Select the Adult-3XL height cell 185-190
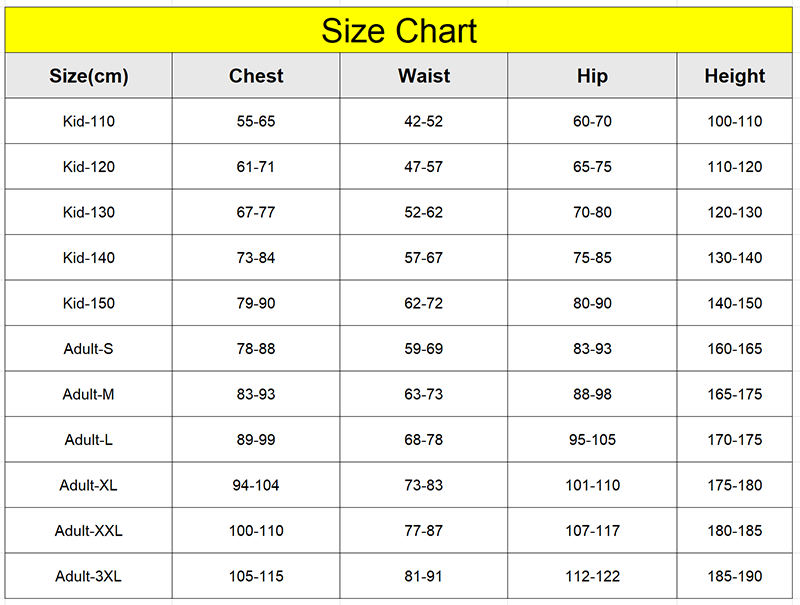This screenshot has width=800, height=605. 735,576
